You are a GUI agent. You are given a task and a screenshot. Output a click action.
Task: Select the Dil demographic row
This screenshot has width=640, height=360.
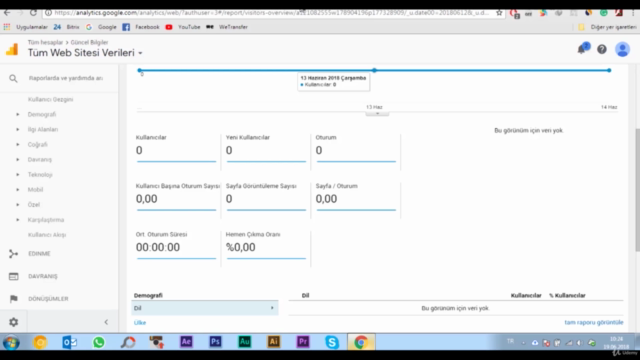pyautogui.click(x=205, y=308)
